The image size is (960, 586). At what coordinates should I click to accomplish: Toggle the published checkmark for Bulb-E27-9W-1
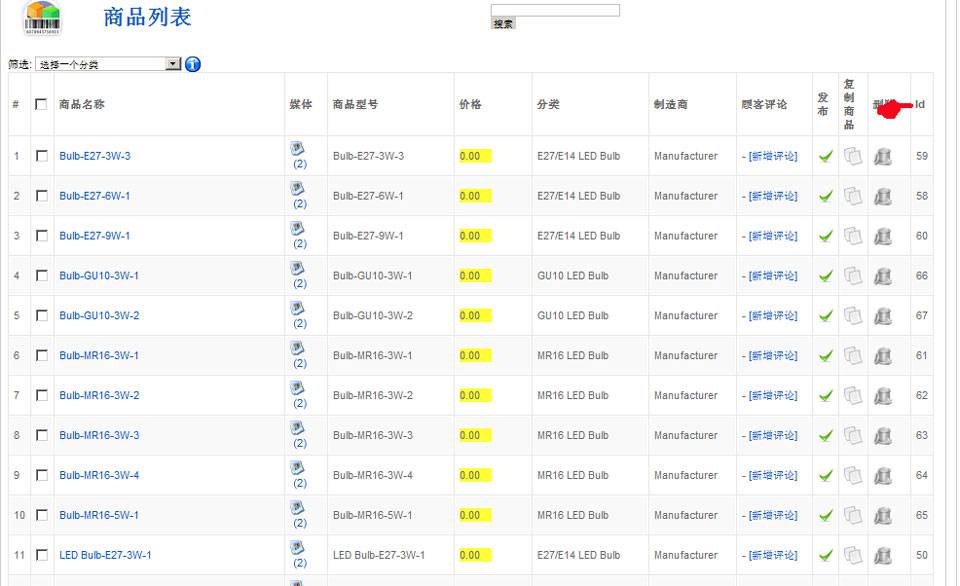click(x=825, y=236)
